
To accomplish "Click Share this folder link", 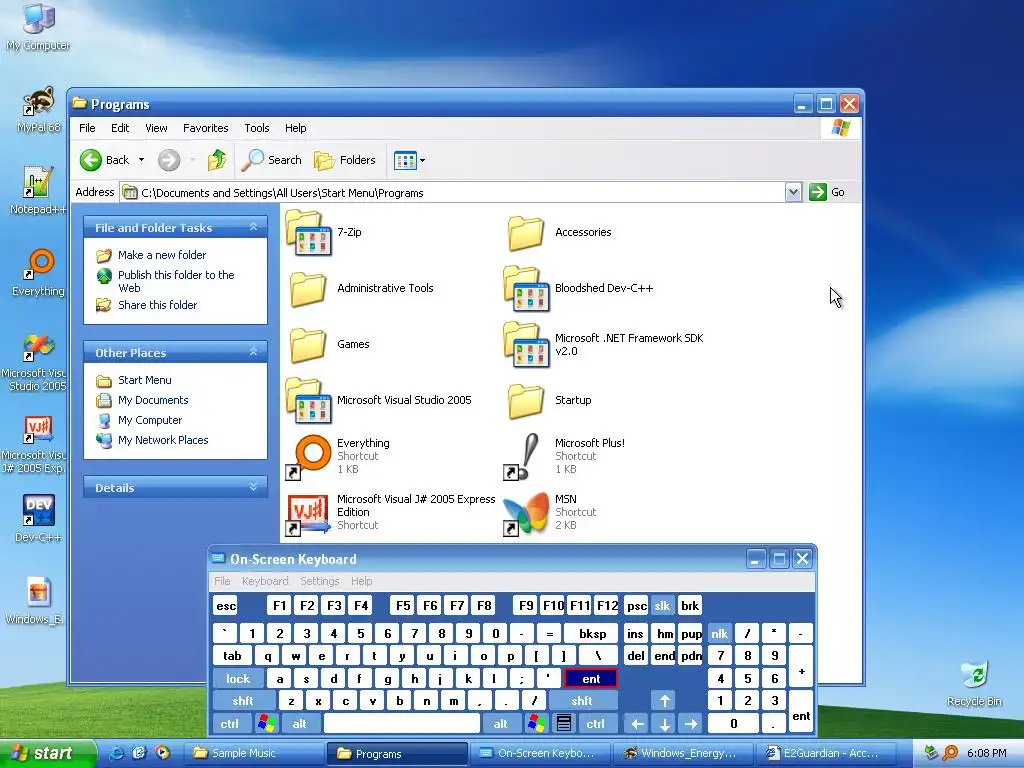I will pyautogui.click(x=157, y=304).
